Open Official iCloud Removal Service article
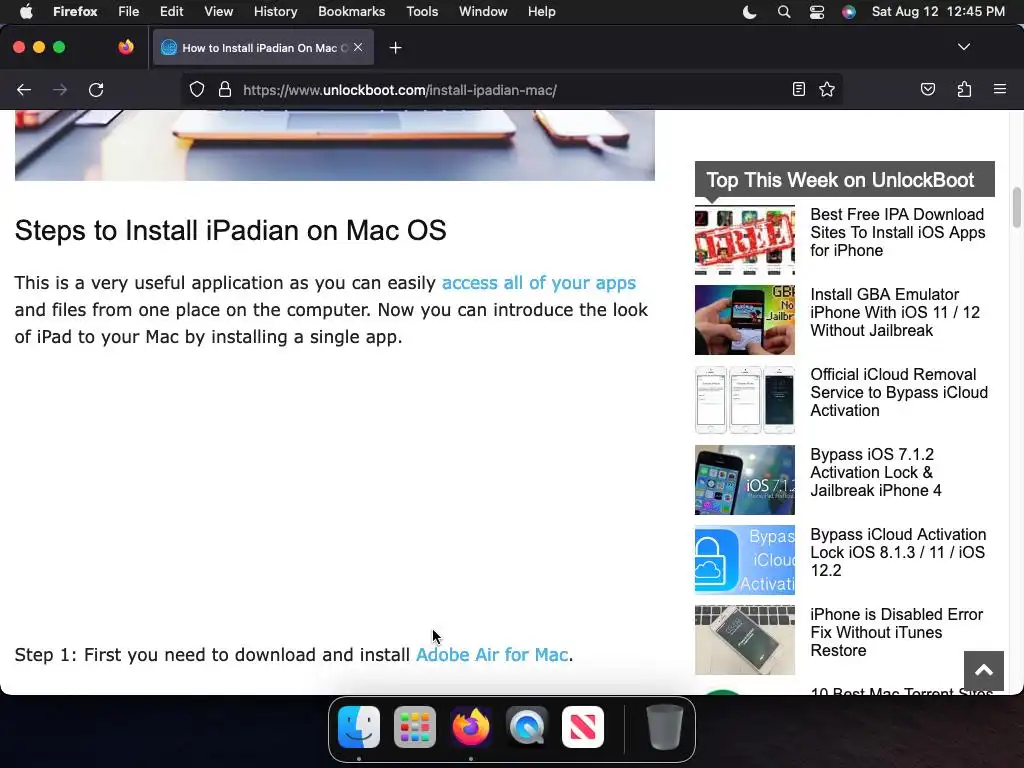1024x768 pixels. point(899,392)
